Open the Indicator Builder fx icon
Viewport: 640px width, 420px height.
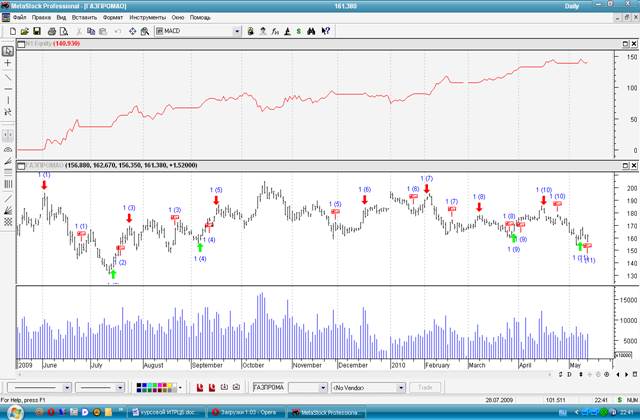[x=275, y=31]
